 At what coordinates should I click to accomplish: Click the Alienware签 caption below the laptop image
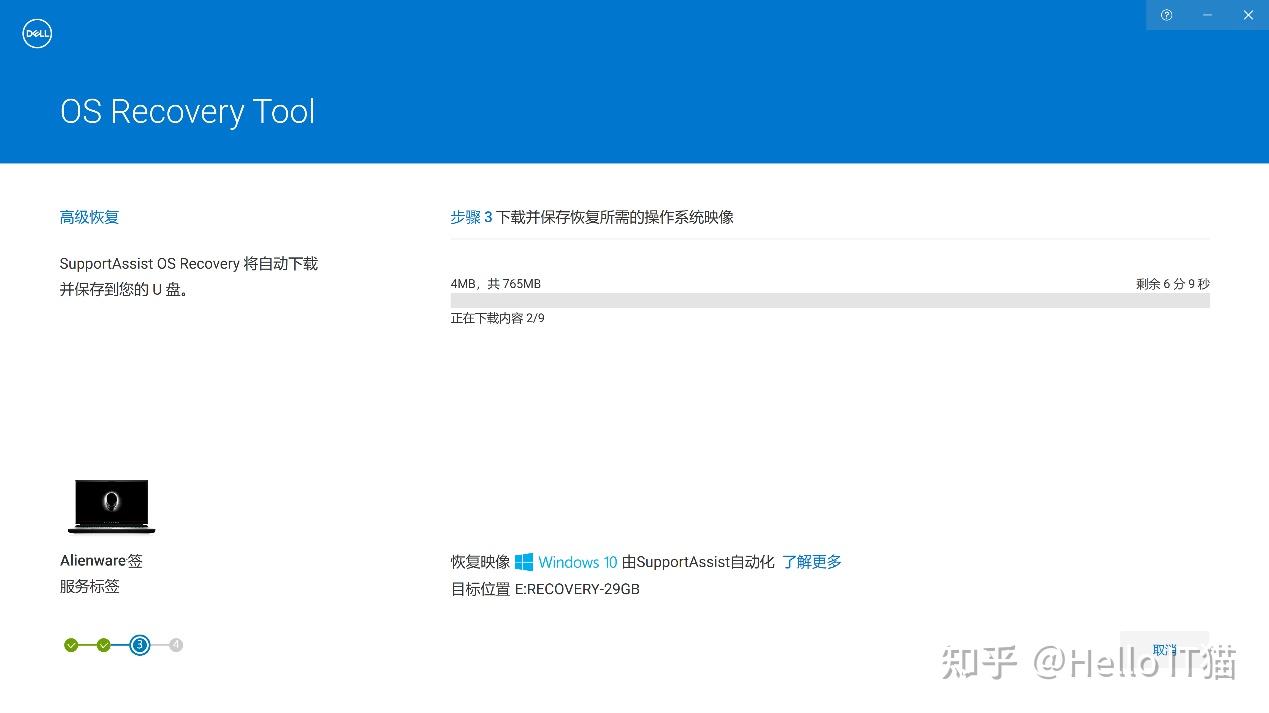coord(101,560)
